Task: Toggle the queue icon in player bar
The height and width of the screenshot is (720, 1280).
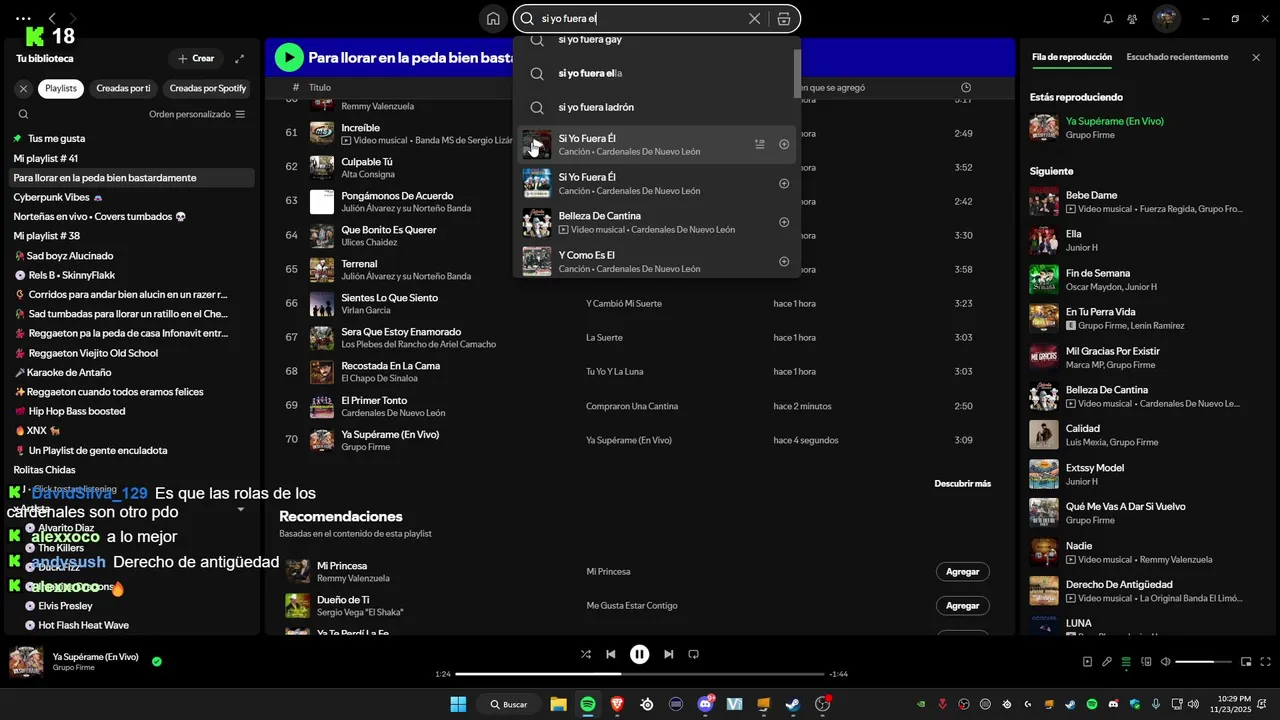Action: [1126, 662]
